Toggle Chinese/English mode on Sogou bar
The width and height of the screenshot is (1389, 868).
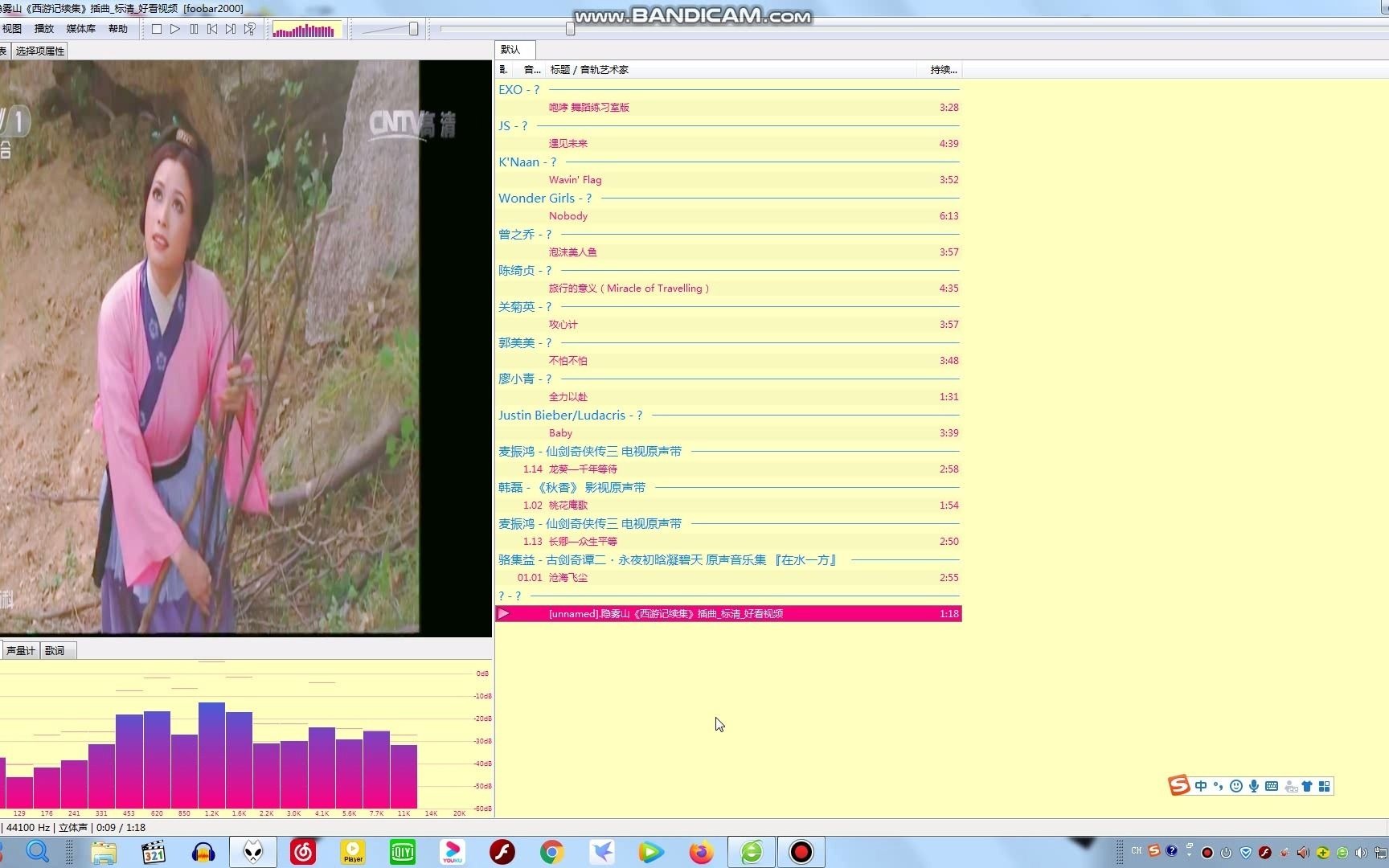coord(1201,786)
